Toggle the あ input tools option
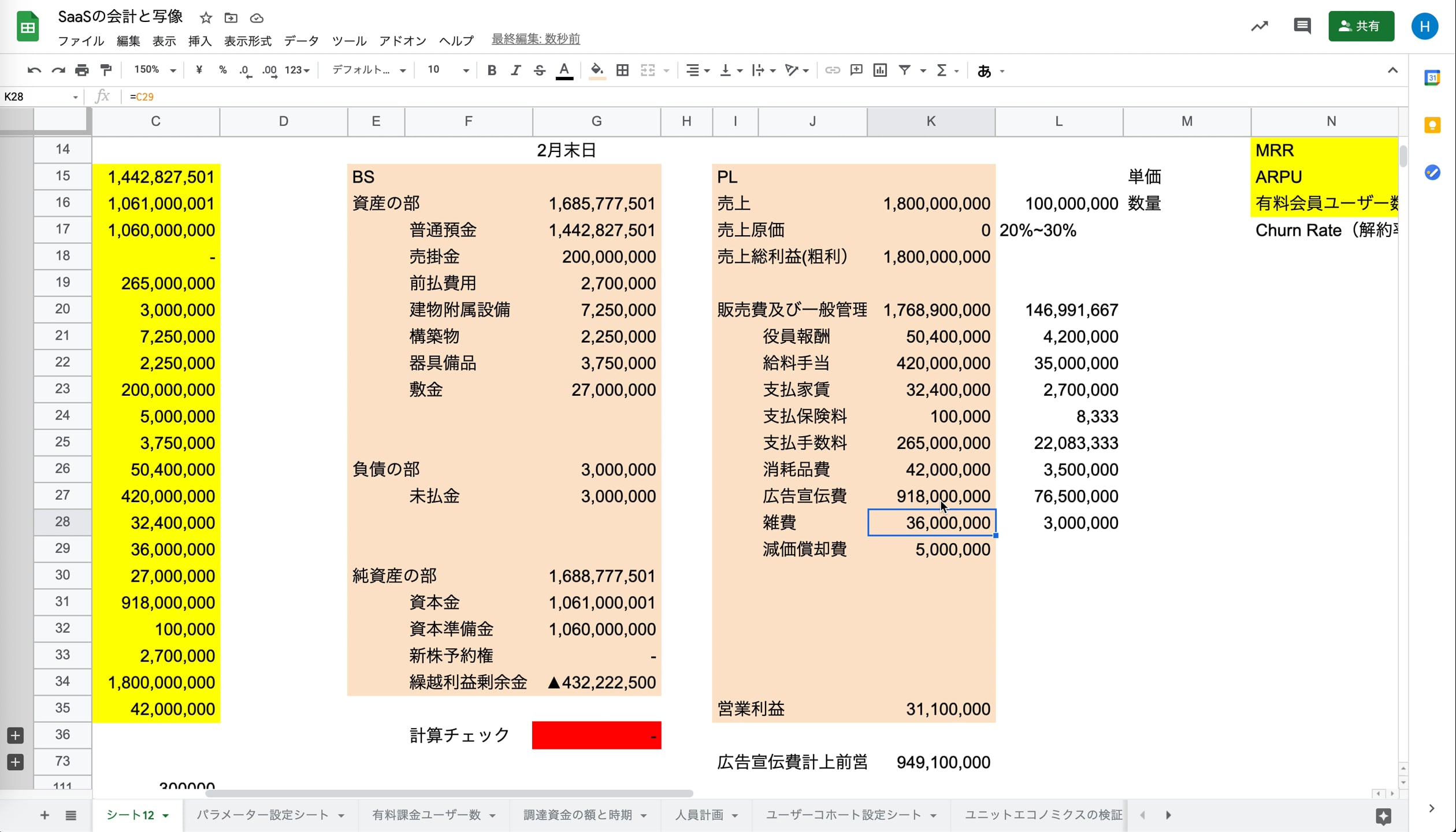The width and height of the screenshot is (1456, 832). click(x=985, y=70)
